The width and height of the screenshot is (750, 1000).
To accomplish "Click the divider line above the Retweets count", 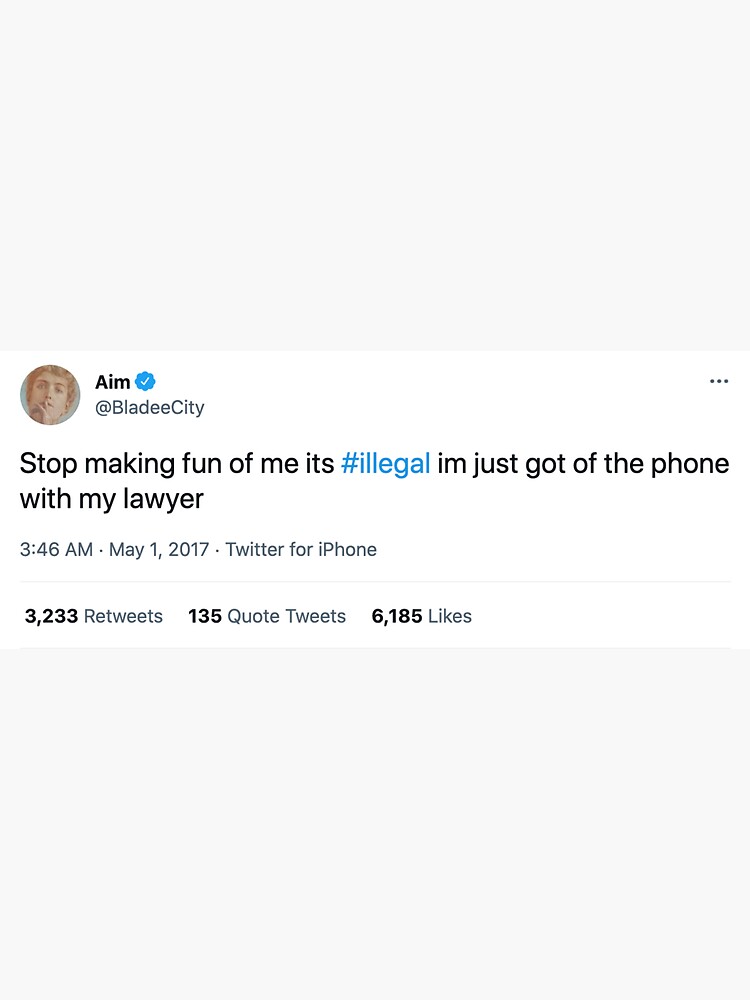I will [375, 582].
